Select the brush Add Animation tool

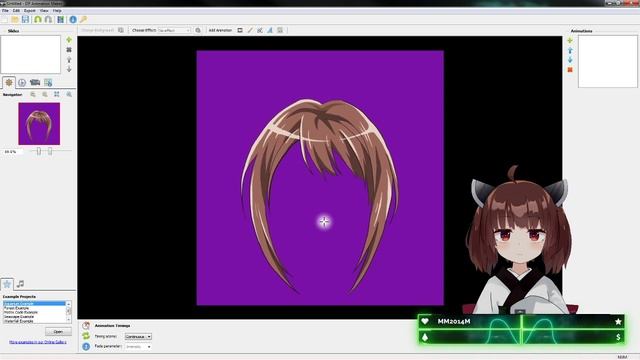(x=250, y=30)
